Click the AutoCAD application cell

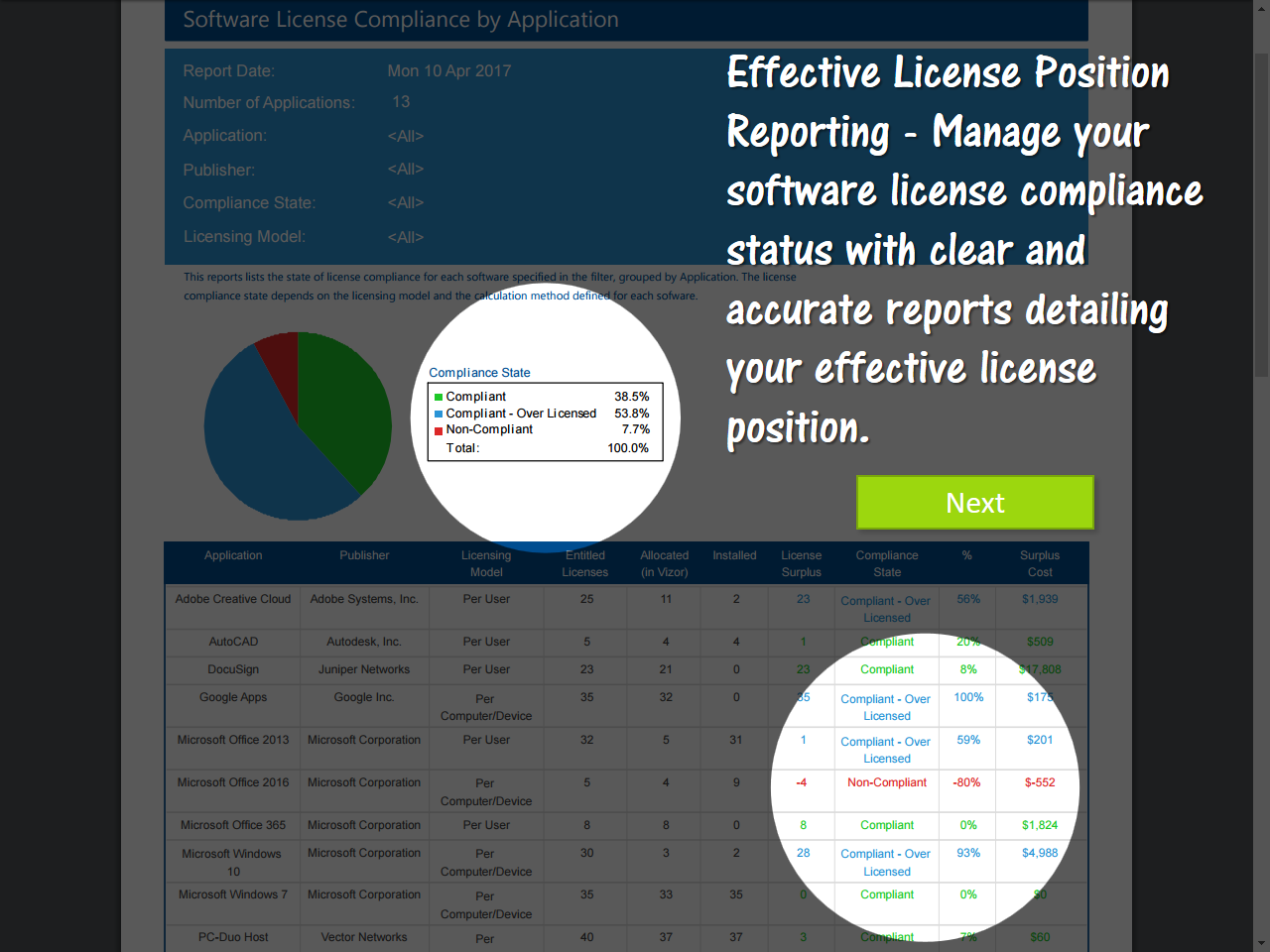point(233,642)
